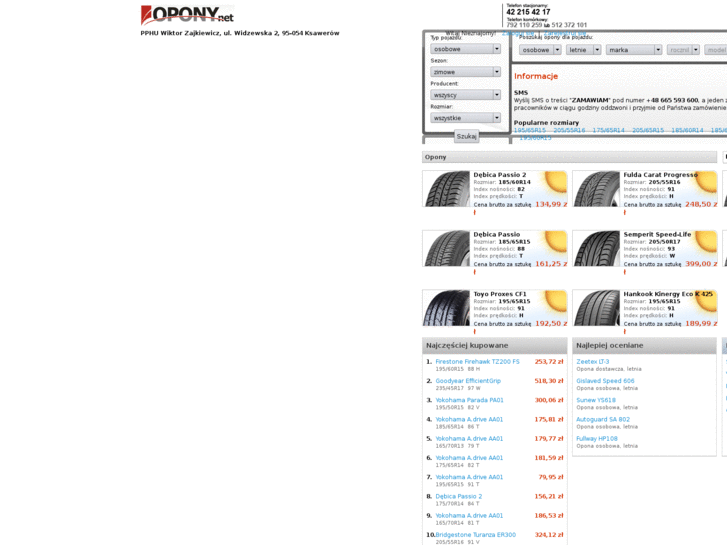
Task: Open Dębica Passio 185/65R15 tire thumbnail
Action: (446, 248)
